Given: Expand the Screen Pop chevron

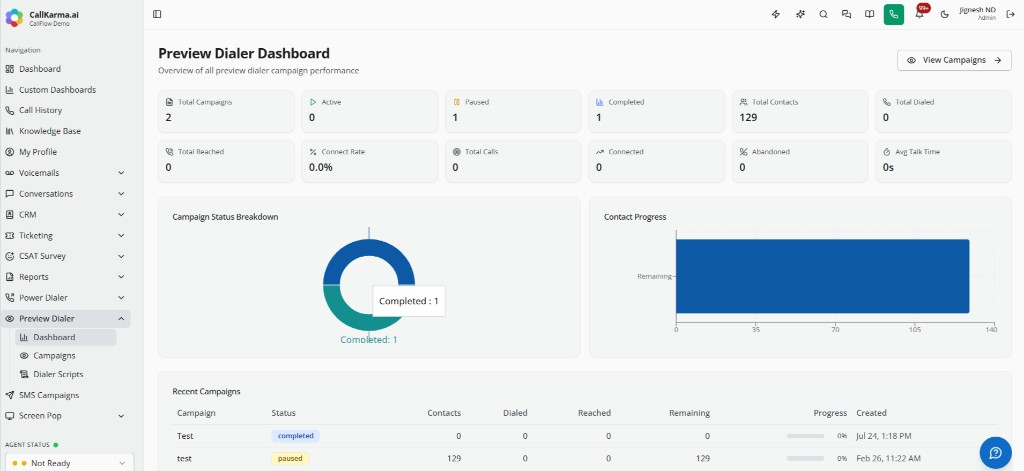Looking at the screenshot, I should coord(121,415).
